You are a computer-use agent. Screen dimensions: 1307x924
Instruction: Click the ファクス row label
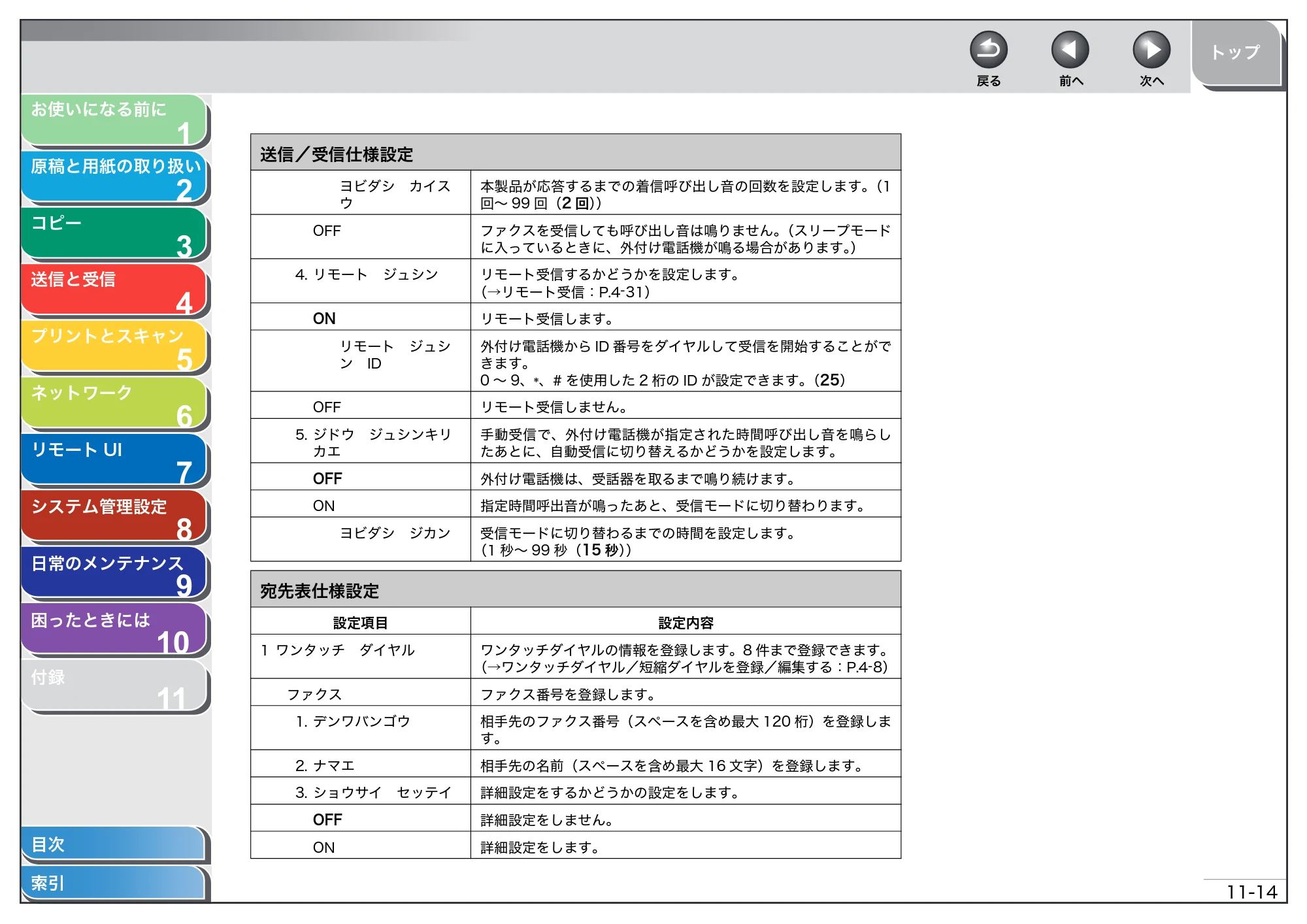click(314, 695)
